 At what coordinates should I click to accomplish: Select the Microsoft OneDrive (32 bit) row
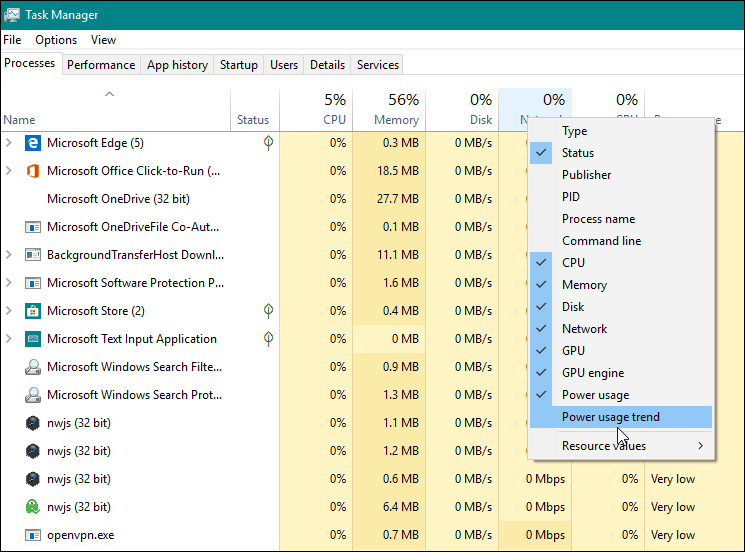click(264, 199)
